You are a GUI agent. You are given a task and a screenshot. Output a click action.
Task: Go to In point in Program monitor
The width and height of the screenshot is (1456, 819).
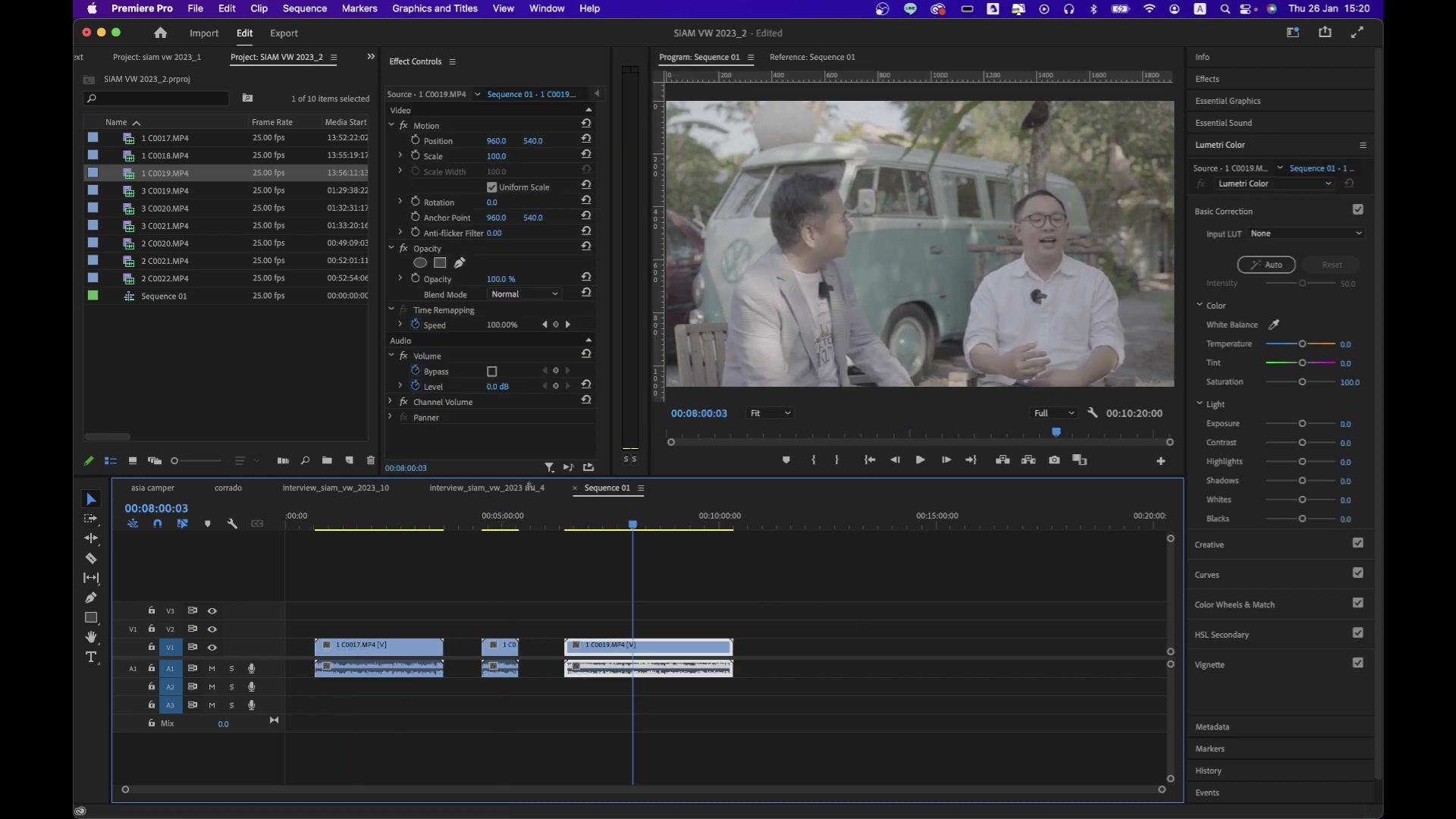[869, 460]
